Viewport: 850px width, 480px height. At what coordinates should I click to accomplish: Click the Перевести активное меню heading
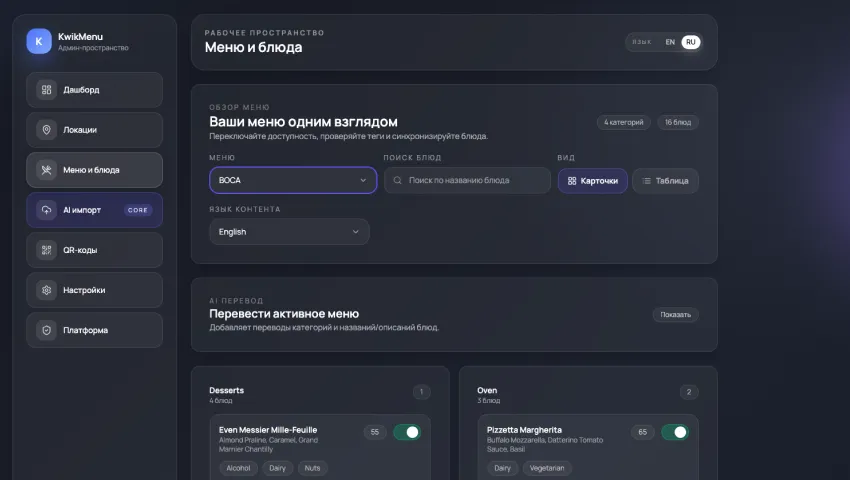click(x=284, y=313)
